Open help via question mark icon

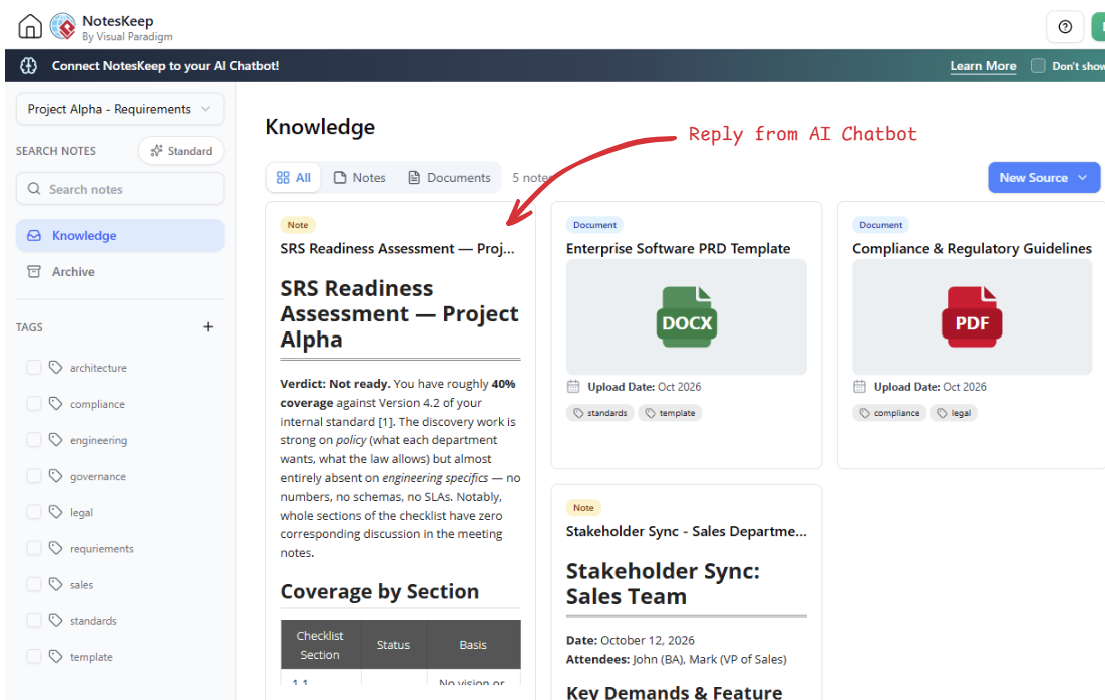tap(1065, 27)
